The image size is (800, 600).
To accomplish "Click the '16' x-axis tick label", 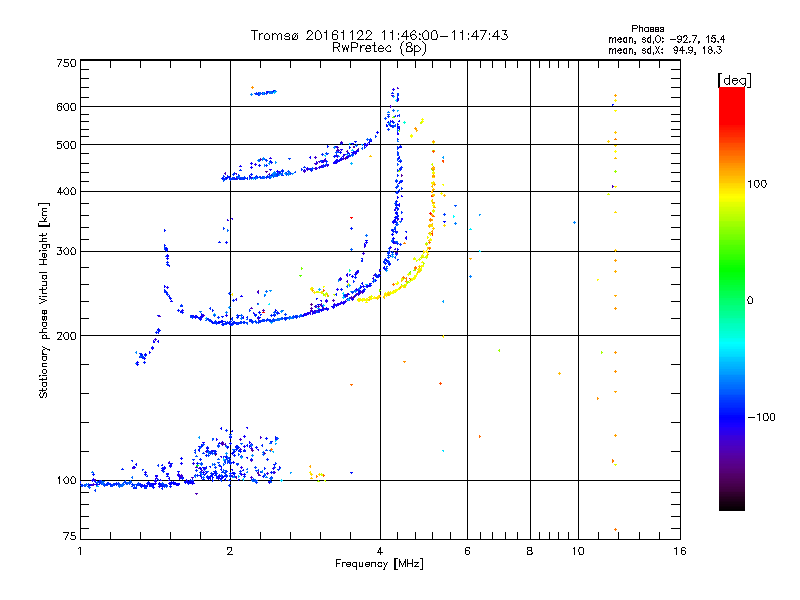I will tap(680, 551).
